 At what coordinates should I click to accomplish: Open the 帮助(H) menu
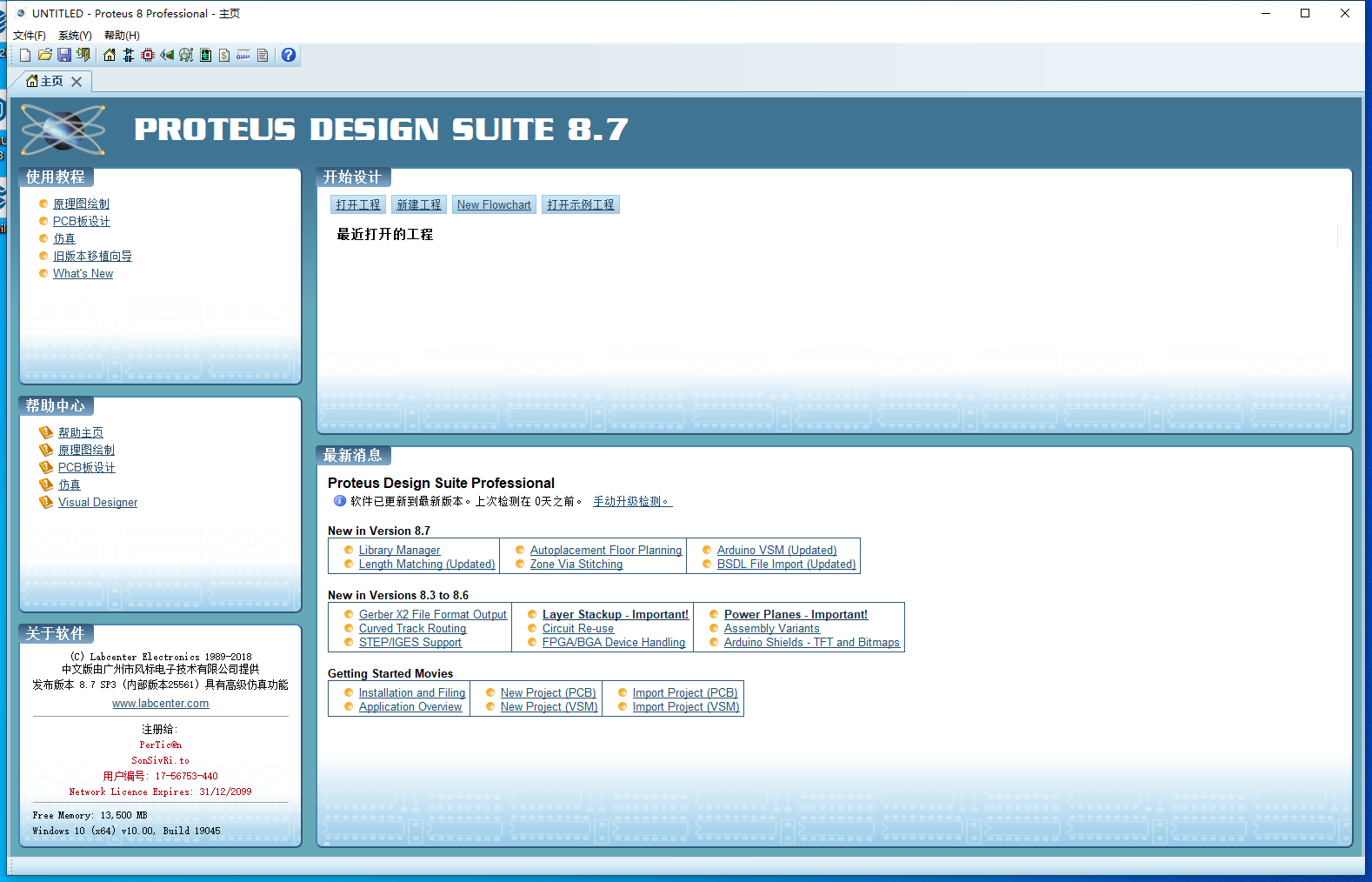(x=122, y=36)
